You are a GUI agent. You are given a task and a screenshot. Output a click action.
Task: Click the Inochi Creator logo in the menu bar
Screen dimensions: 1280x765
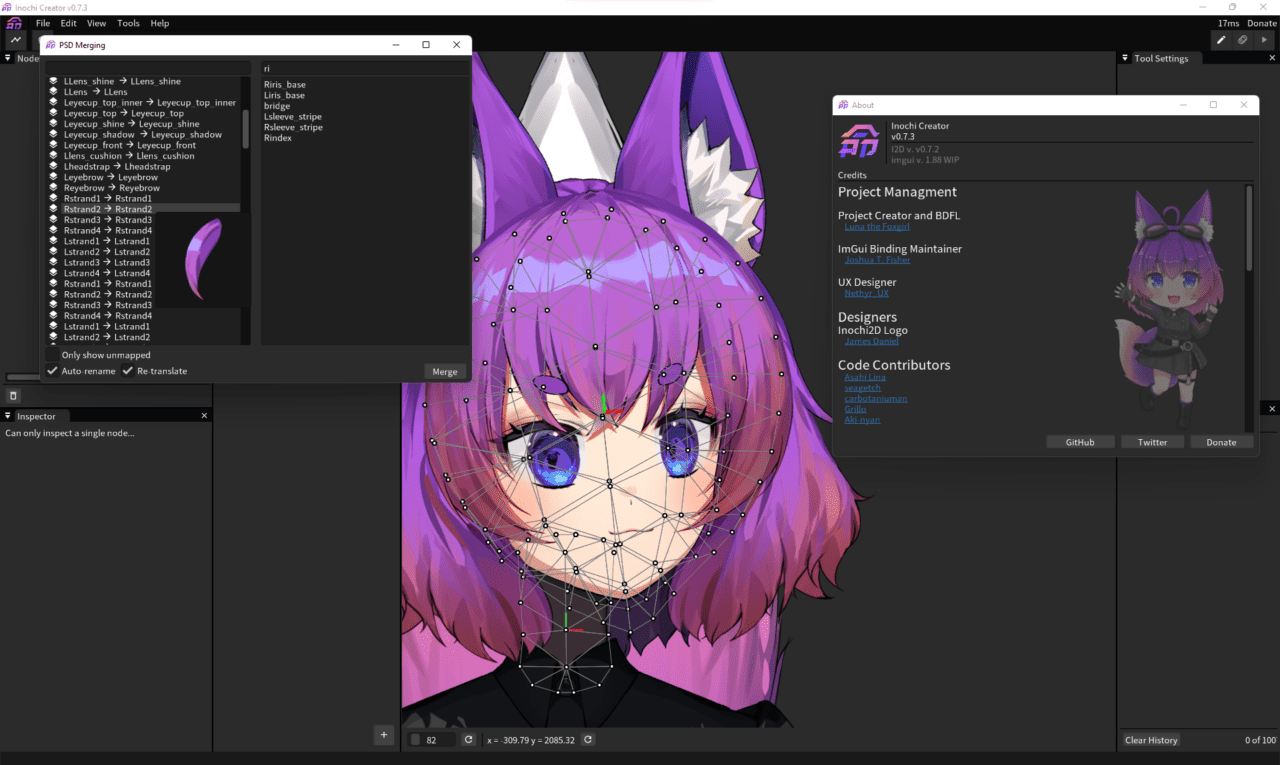[14, 23]
